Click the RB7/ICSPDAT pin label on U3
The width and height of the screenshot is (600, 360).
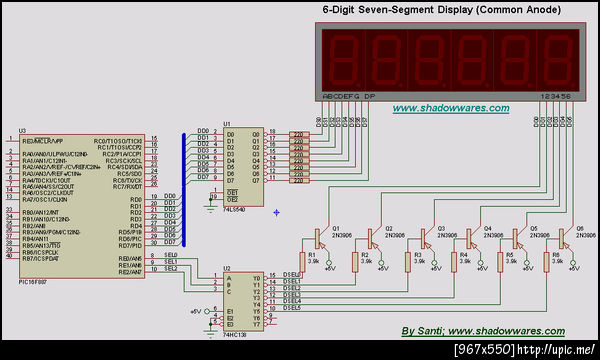41,259
